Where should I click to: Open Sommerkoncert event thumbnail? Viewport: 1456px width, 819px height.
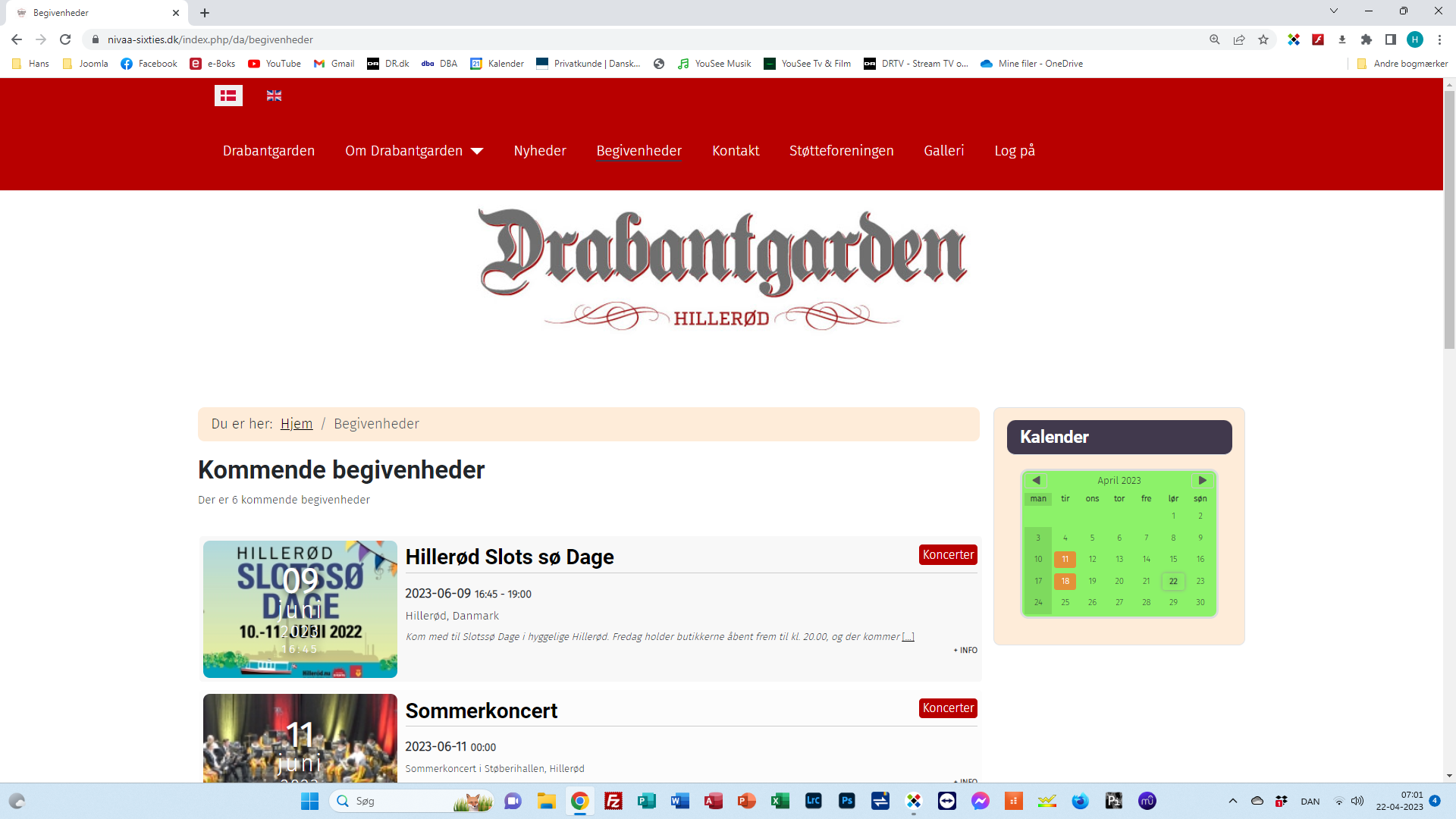click(300, 738)
